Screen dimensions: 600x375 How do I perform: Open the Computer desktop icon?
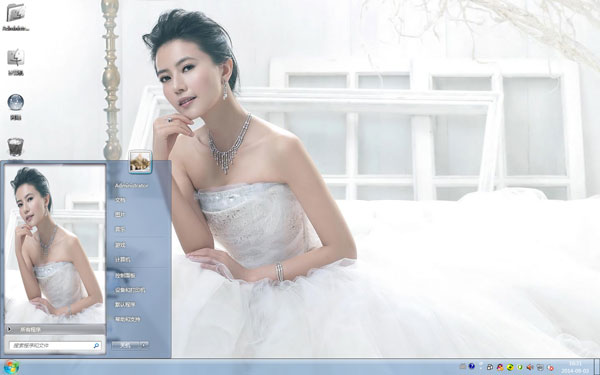(x=16, y=62)
